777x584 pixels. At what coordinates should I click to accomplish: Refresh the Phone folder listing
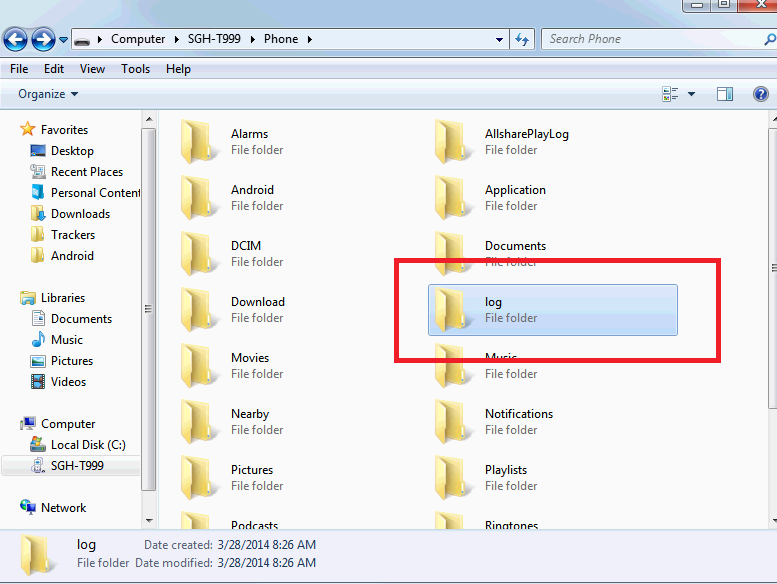522,39
